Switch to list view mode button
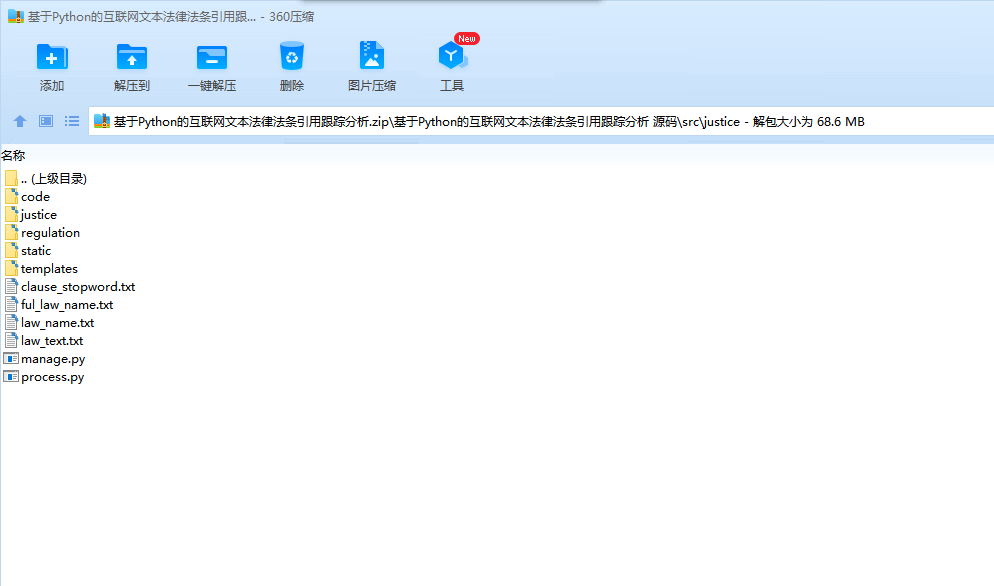994x586 pixels. click(72, 121)
